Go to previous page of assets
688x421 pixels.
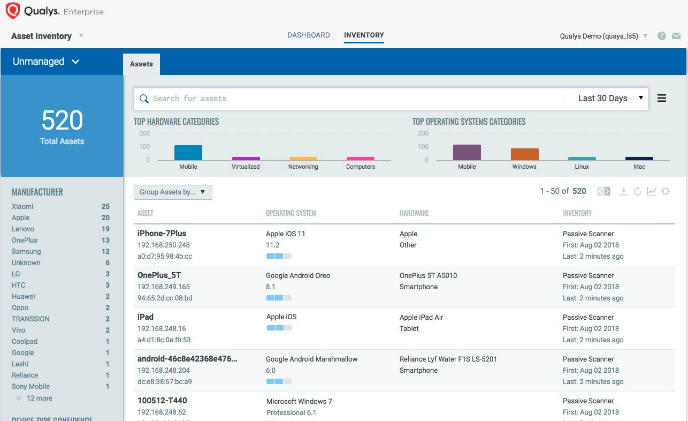600,191
